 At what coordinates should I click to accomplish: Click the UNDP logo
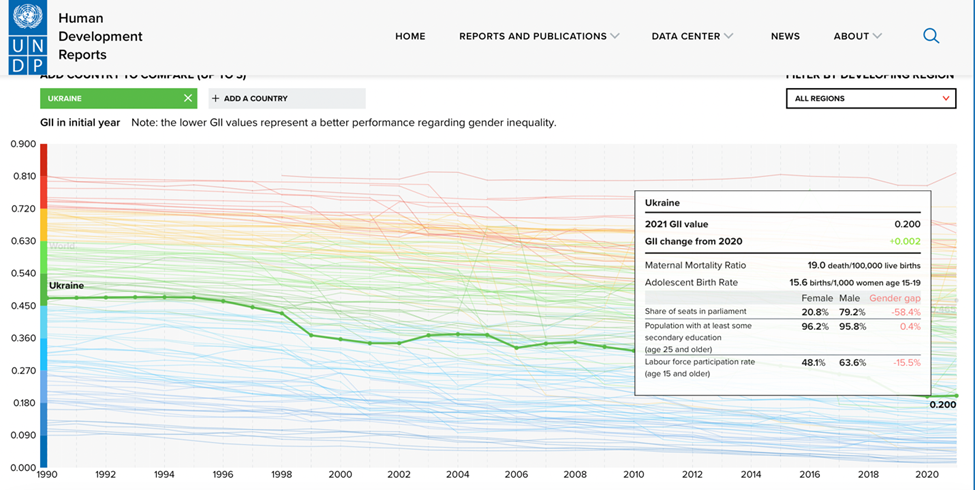[27, 37]
